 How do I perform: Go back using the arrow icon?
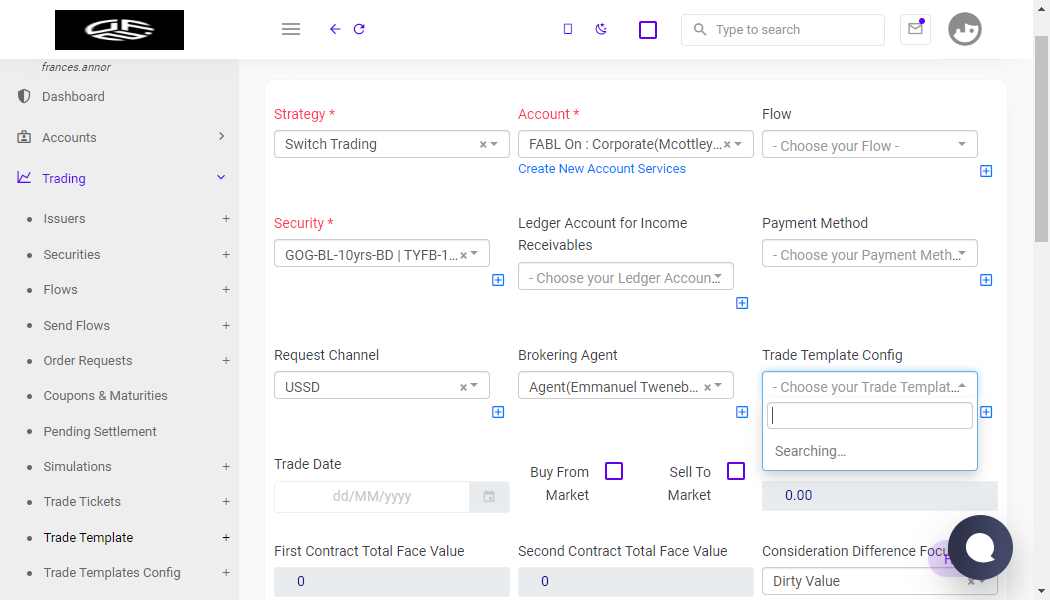tap(335, 29)
